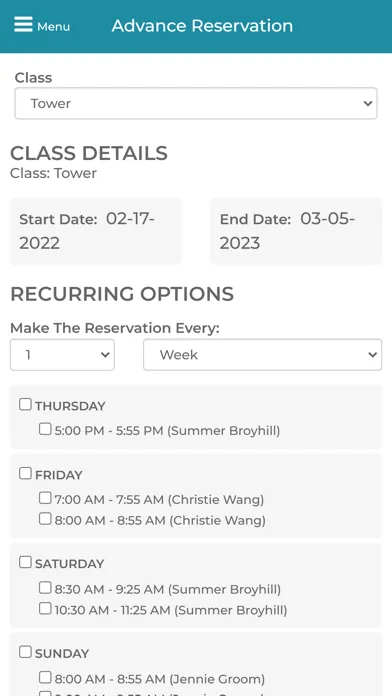
Task: Open the Week frequency dropdown
Action: (x=262, y=355)
